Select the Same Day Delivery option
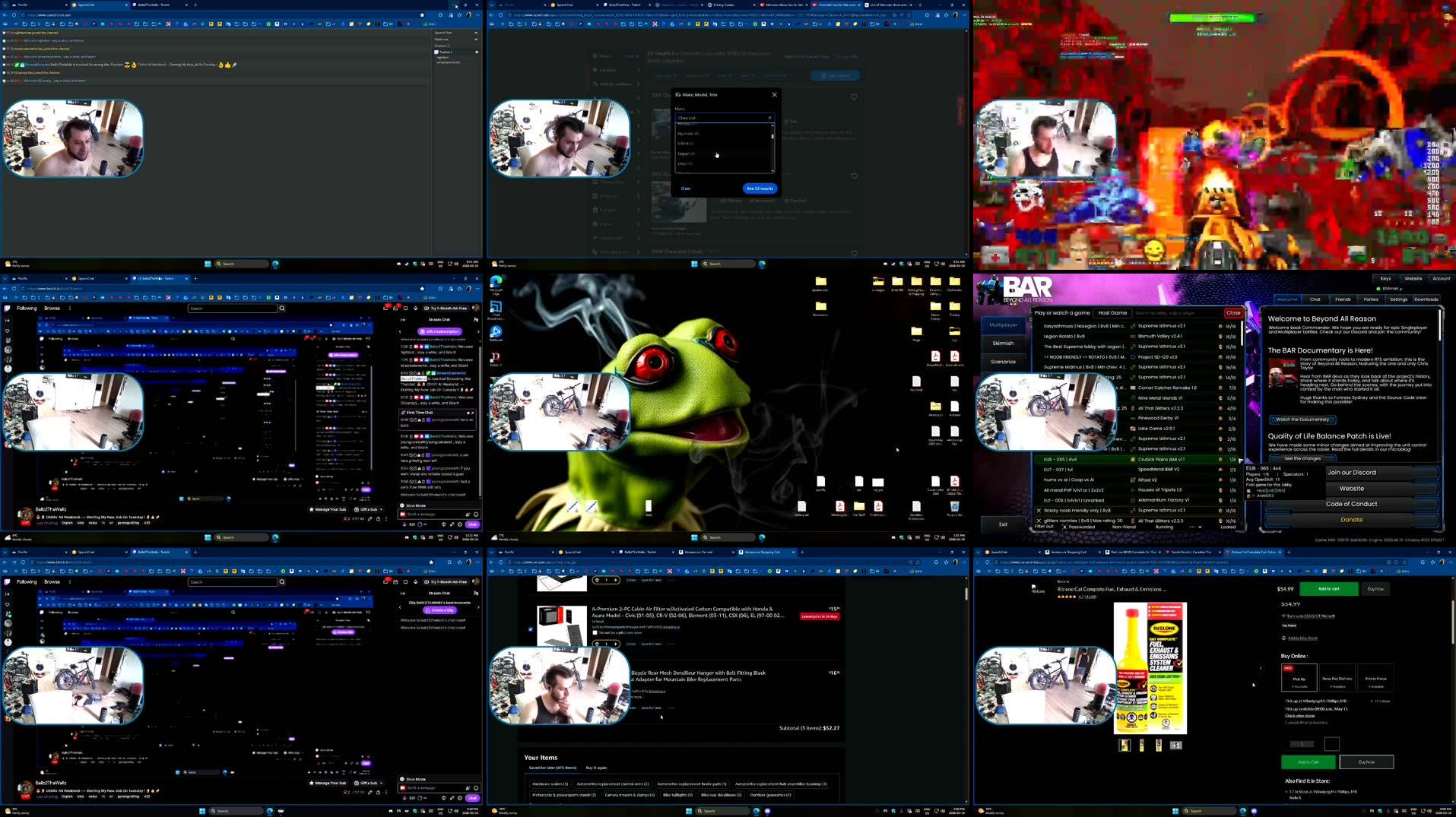This screenshot has height=817, width=1456. tap(1337, 678)
